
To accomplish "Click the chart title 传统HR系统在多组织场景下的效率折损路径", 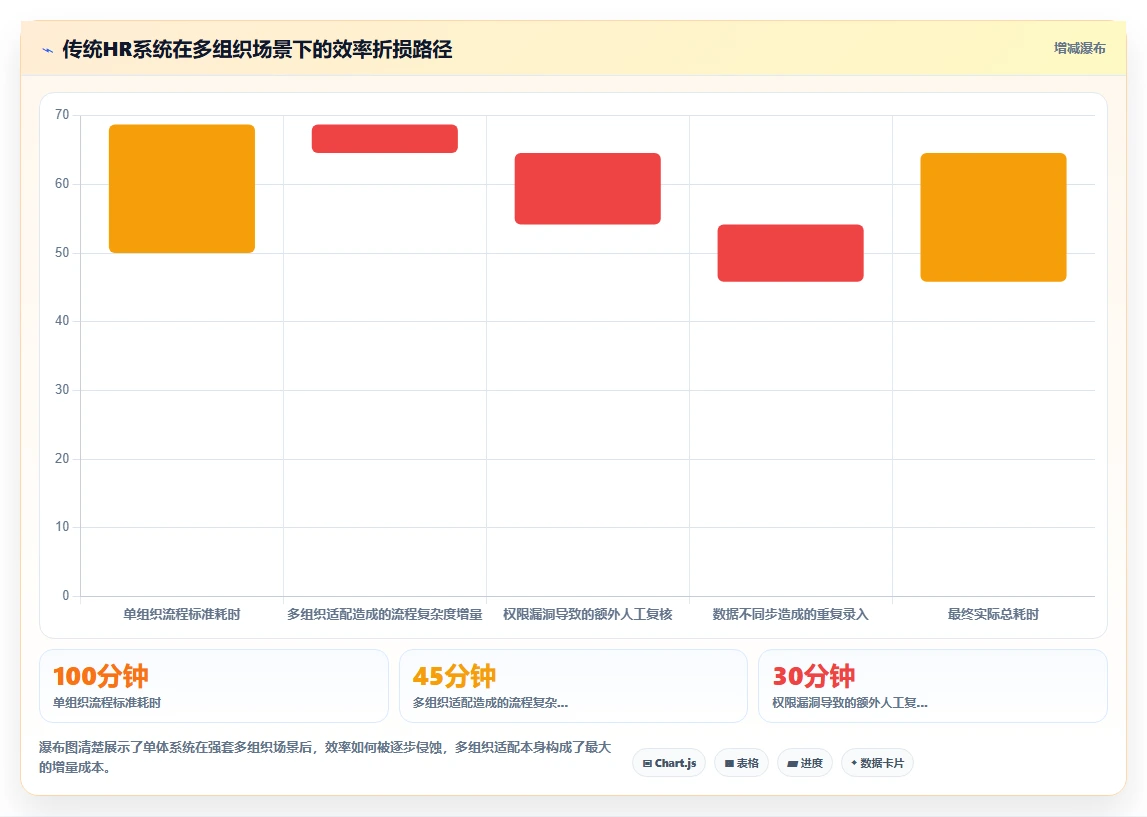I will point(257,49).
